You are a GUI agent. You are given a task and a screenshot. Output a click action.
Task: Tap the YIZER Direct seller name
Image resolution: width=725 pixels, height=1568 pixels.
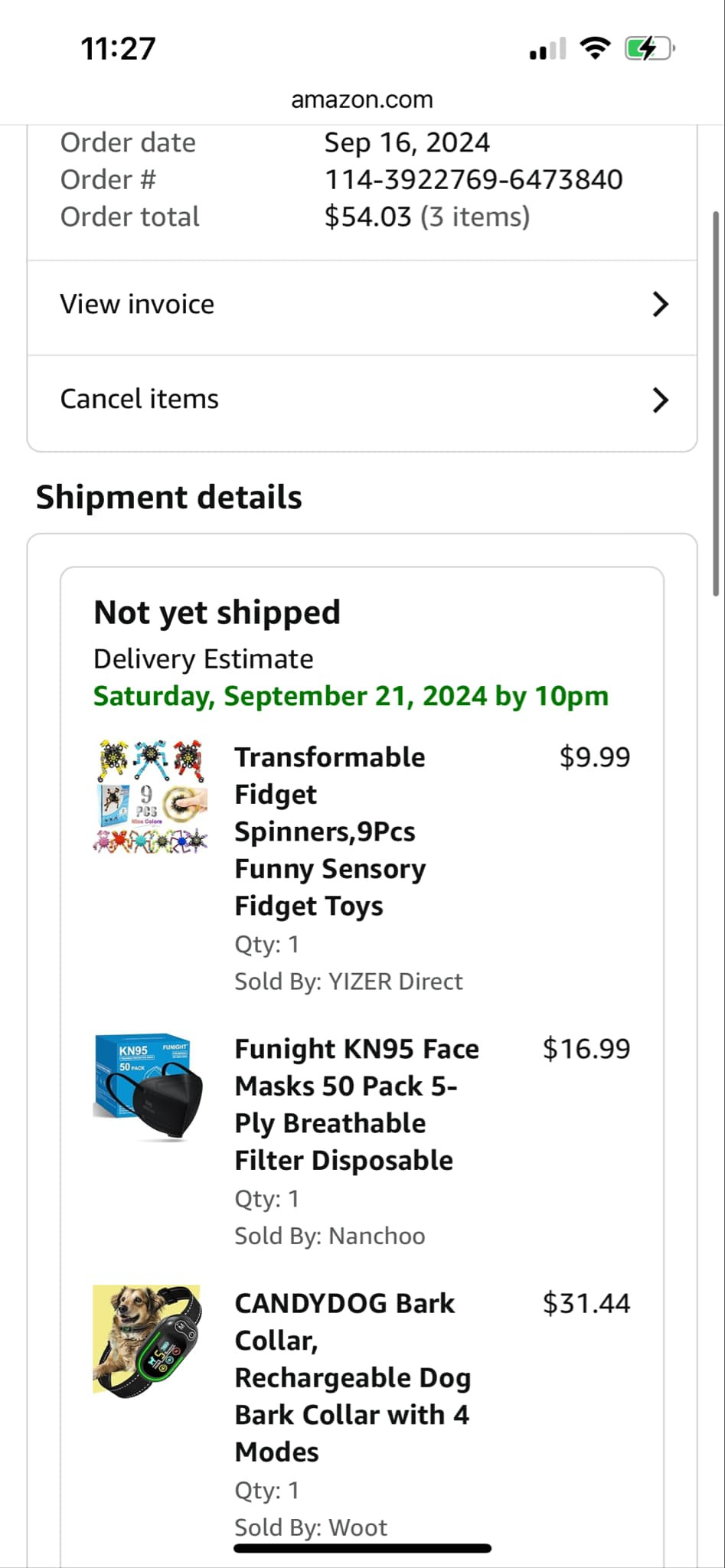click(395, 982)
